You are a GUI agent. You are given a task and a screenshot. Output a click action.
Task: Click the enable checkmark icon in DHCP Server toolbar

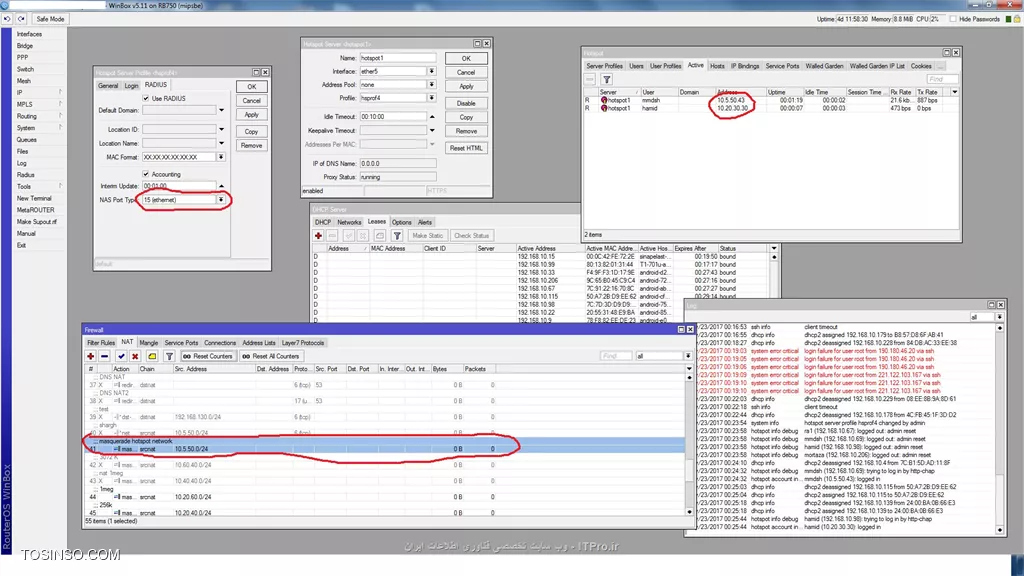(349, 235)
